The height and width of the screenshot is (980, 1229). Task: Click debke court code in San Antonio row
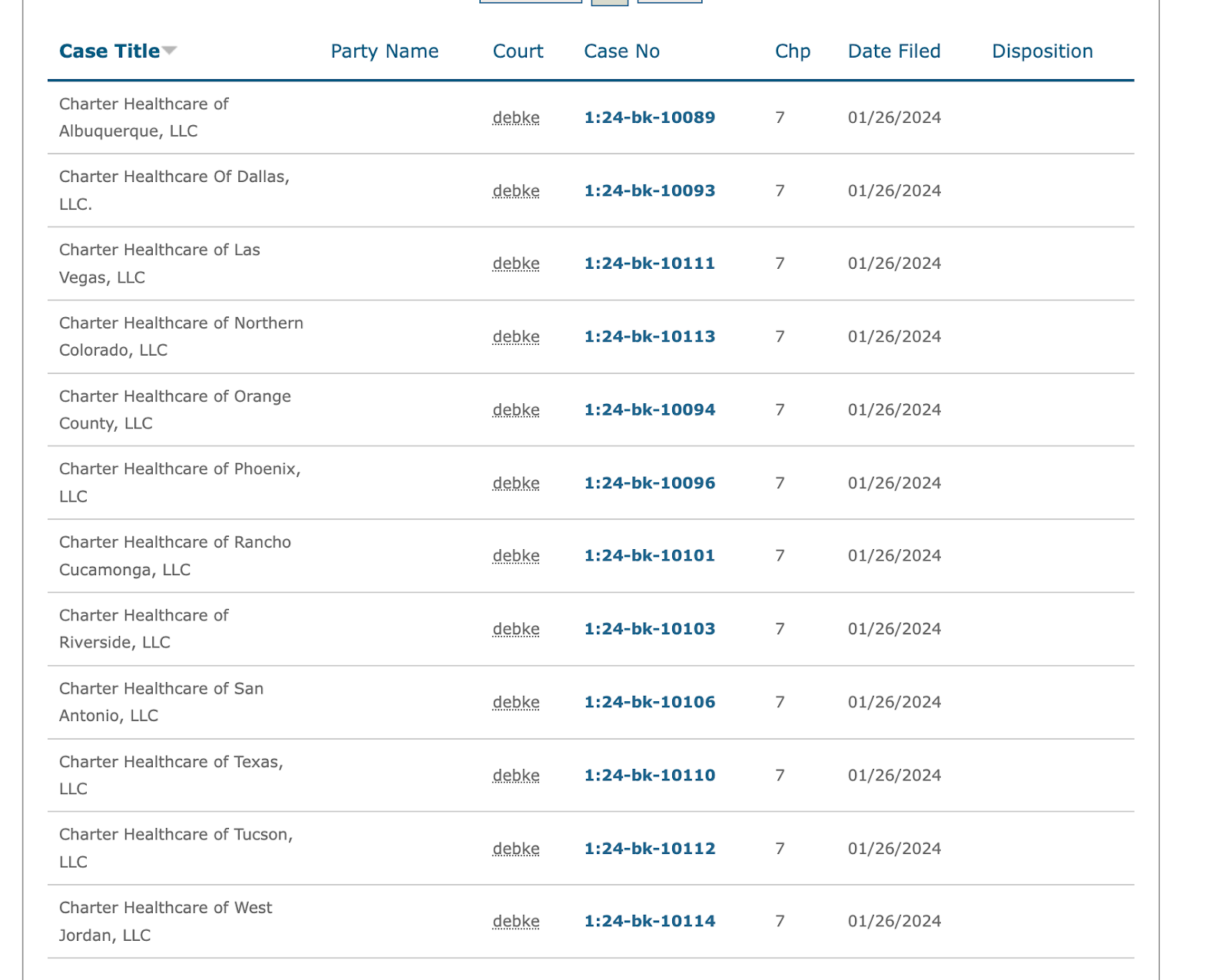point(516,702)
